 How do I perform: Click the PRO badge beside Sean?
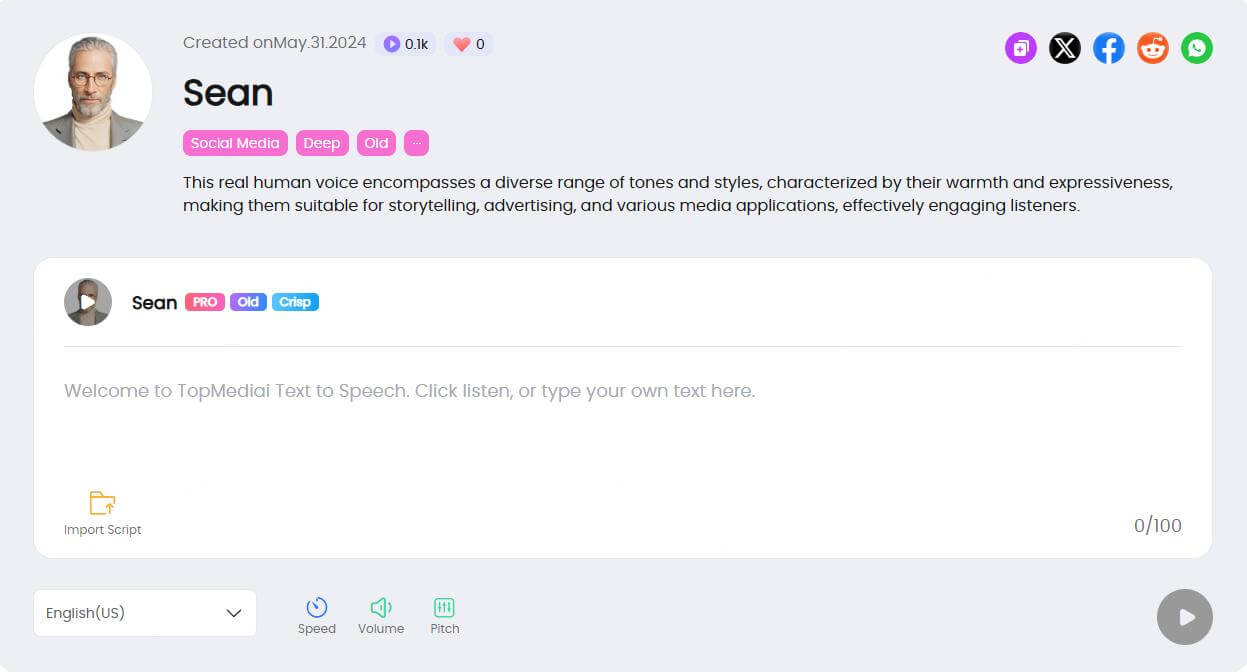pyautogui.click(x=205, y=302)
